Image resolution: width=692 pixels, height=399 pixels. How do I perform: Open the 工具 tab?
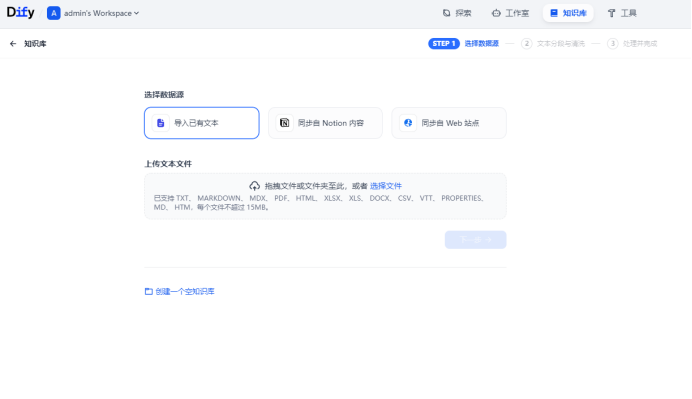point(622,13)
